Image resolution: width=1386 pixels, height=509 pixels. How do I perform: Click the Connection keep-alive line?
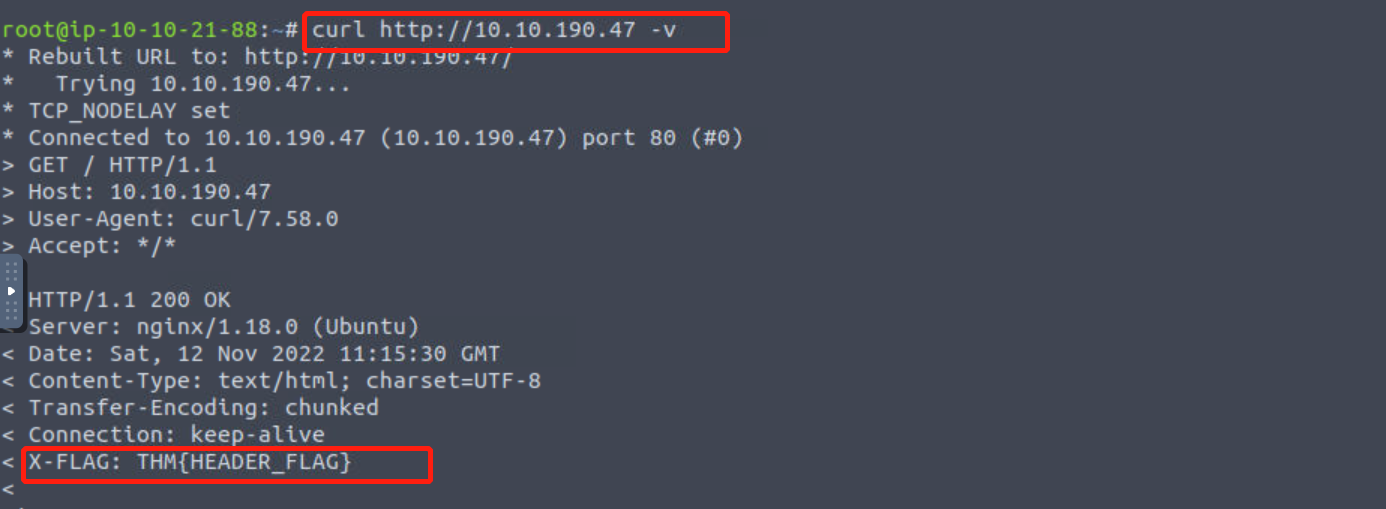click(x=176, y=435)
